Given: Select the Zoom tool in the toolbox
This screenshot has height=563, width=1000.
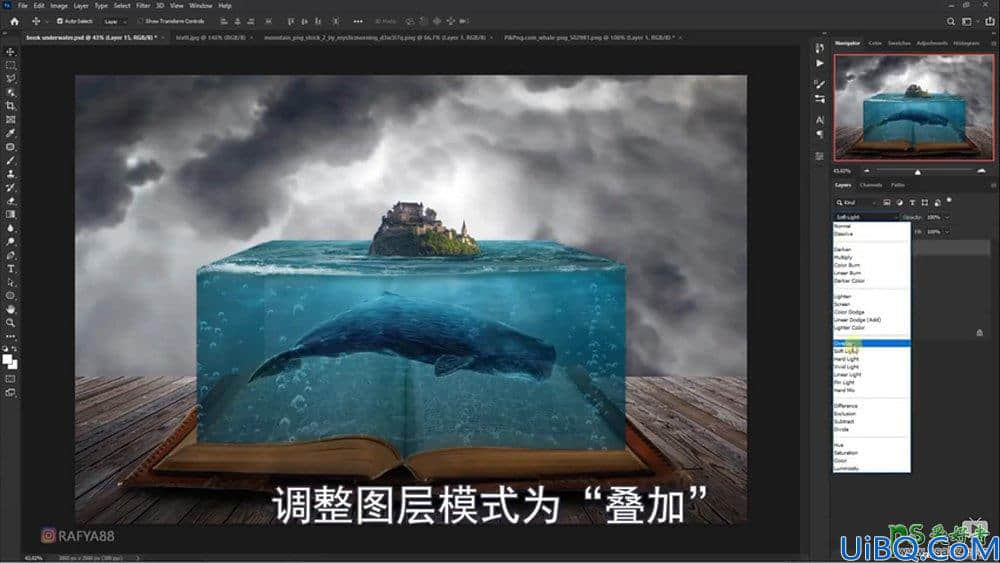Looking at the screenshot, I should (10, 323).
